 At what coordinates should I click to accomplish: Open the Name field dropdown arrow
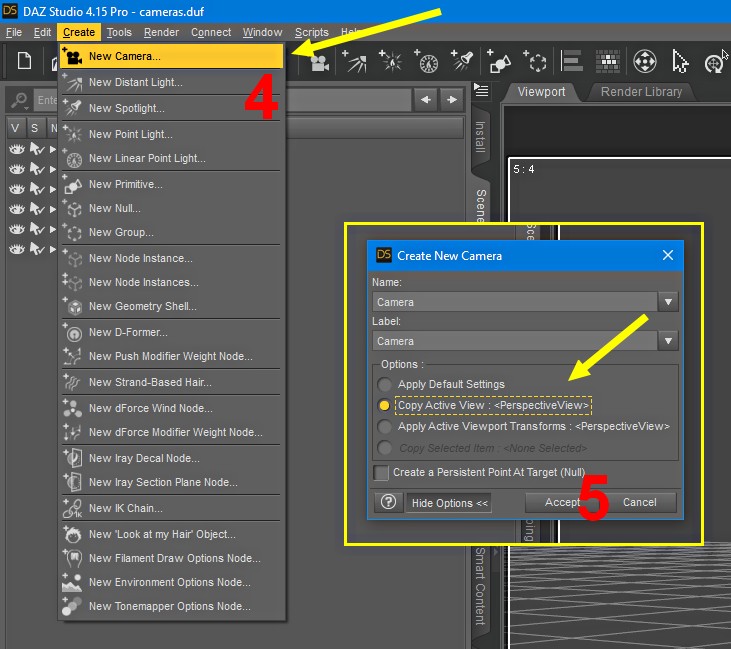[668, 302]
